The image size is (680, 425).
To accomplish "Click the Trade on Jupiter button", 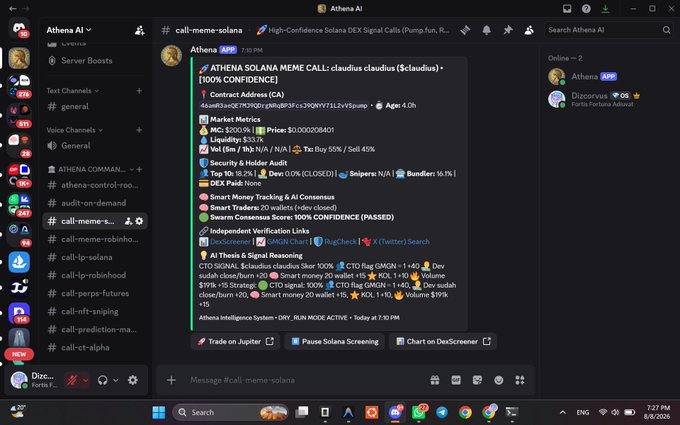I will 235,342.
